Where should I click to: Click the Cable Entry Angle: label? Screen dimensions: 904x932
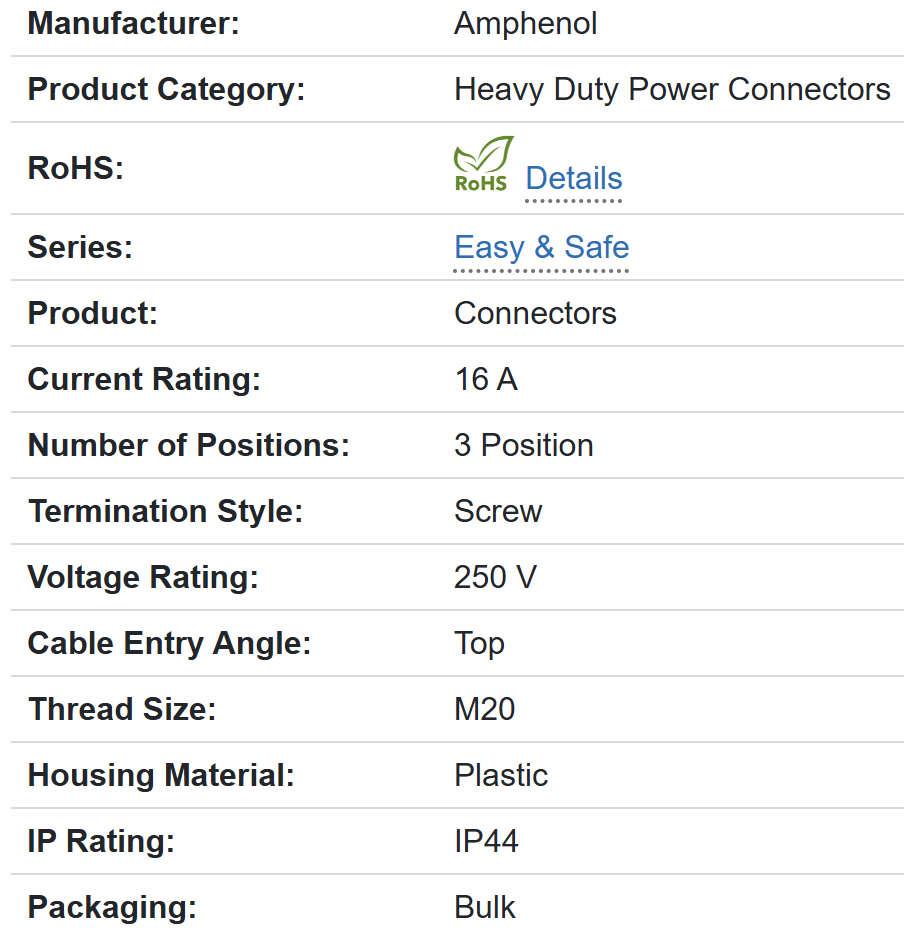click(x=169, y=644)
